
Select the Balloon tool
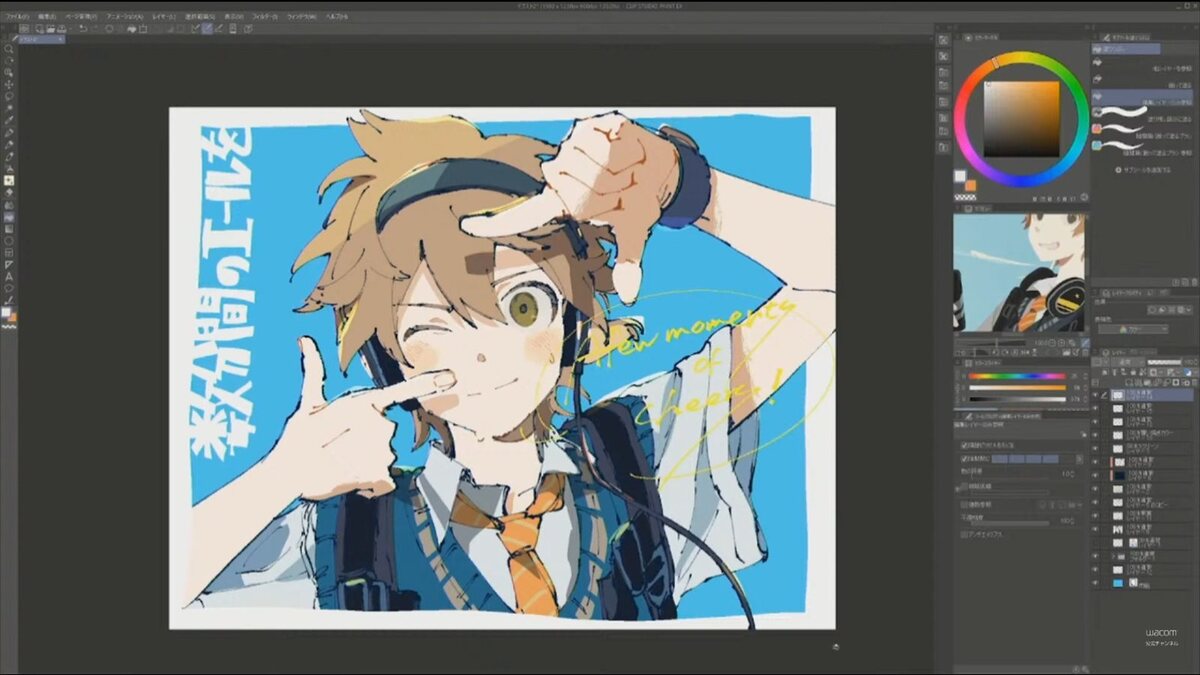pyautogui.click(x=9, y=288)
